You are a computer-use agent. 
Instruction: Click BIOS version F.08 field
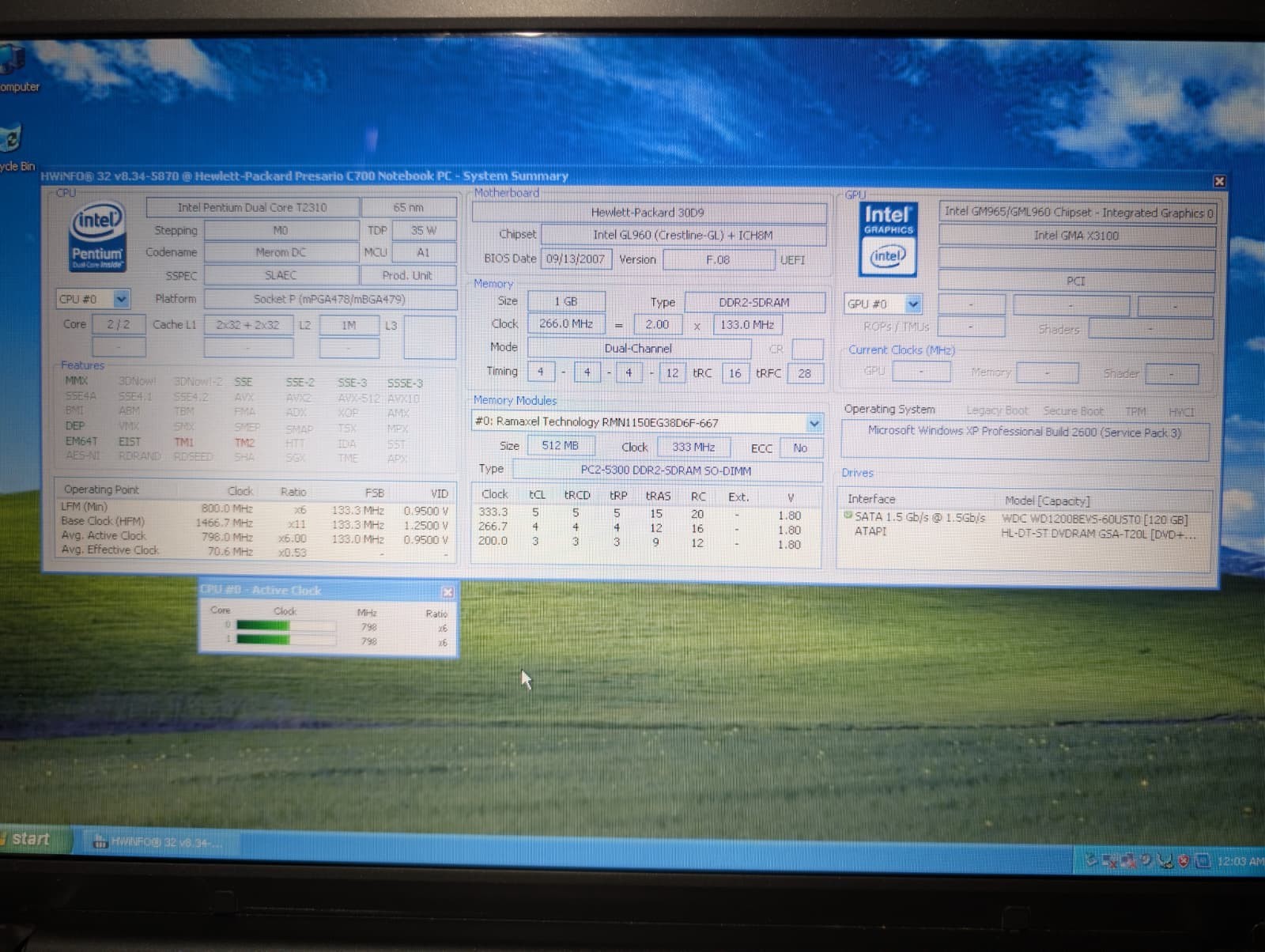coord(718,259)
